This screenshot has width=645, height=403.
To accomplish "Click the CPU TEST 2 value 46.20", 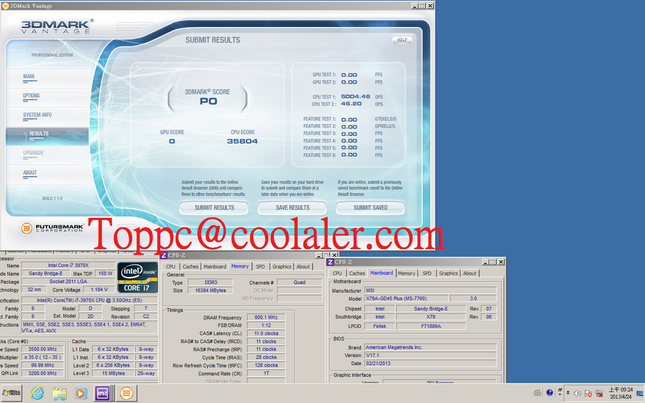I will 351,104.
